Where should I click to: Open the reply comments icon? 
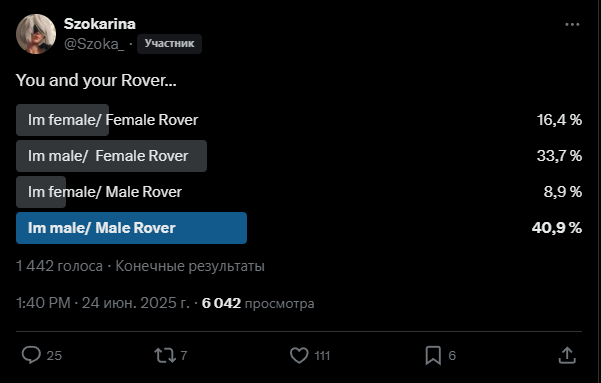pos(31,355)
